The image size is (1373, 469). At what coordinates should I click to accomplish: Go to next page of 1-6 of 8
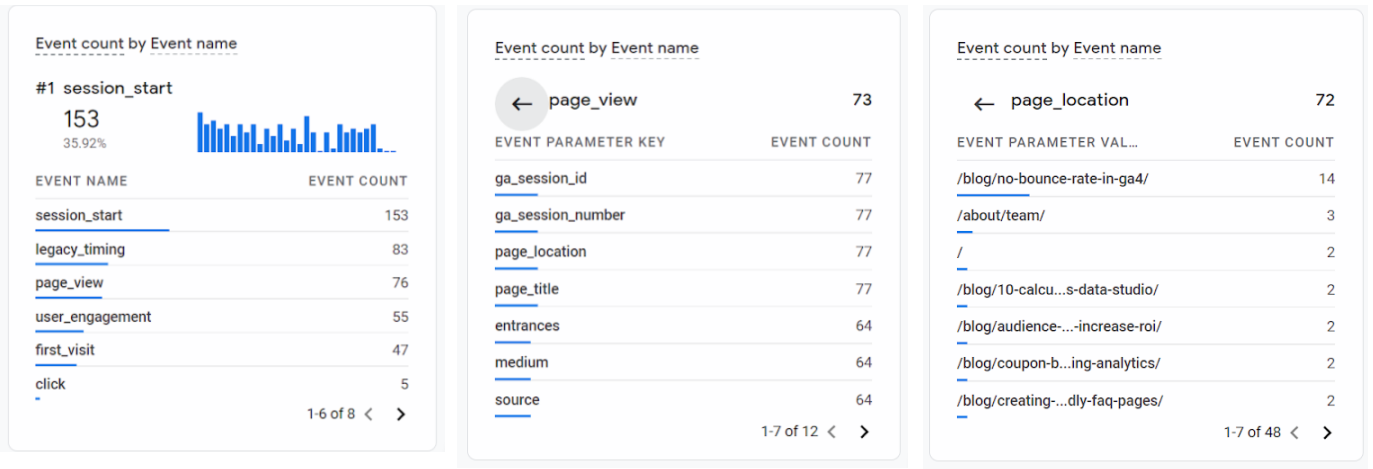pyautogui.click(x=401, y=414)
